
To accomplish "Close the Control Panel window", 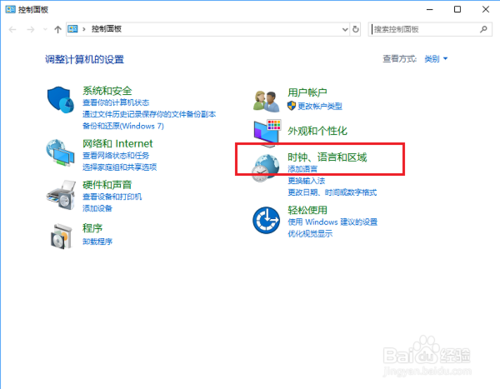I will click(486, 9).
